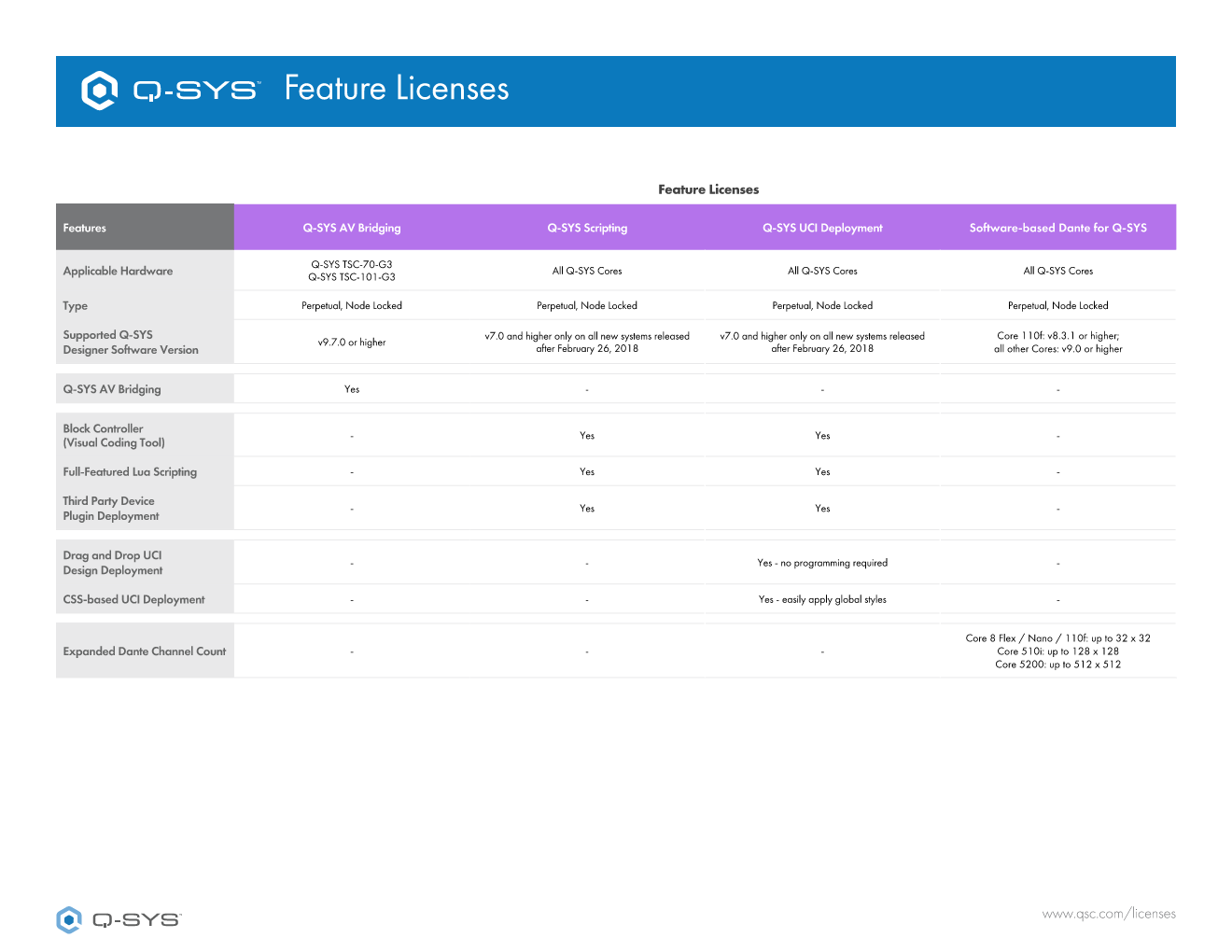Select Software-based Dante for Q-SYS header
1232x952 pixels.
1058,228
